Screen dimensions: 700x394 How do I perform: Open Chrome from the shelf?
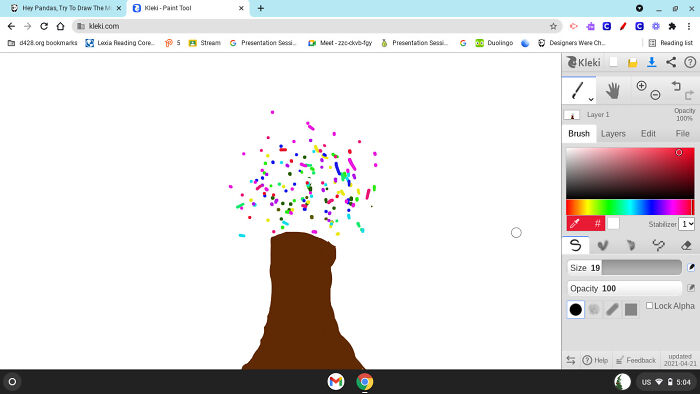click(x=365, y=382)
